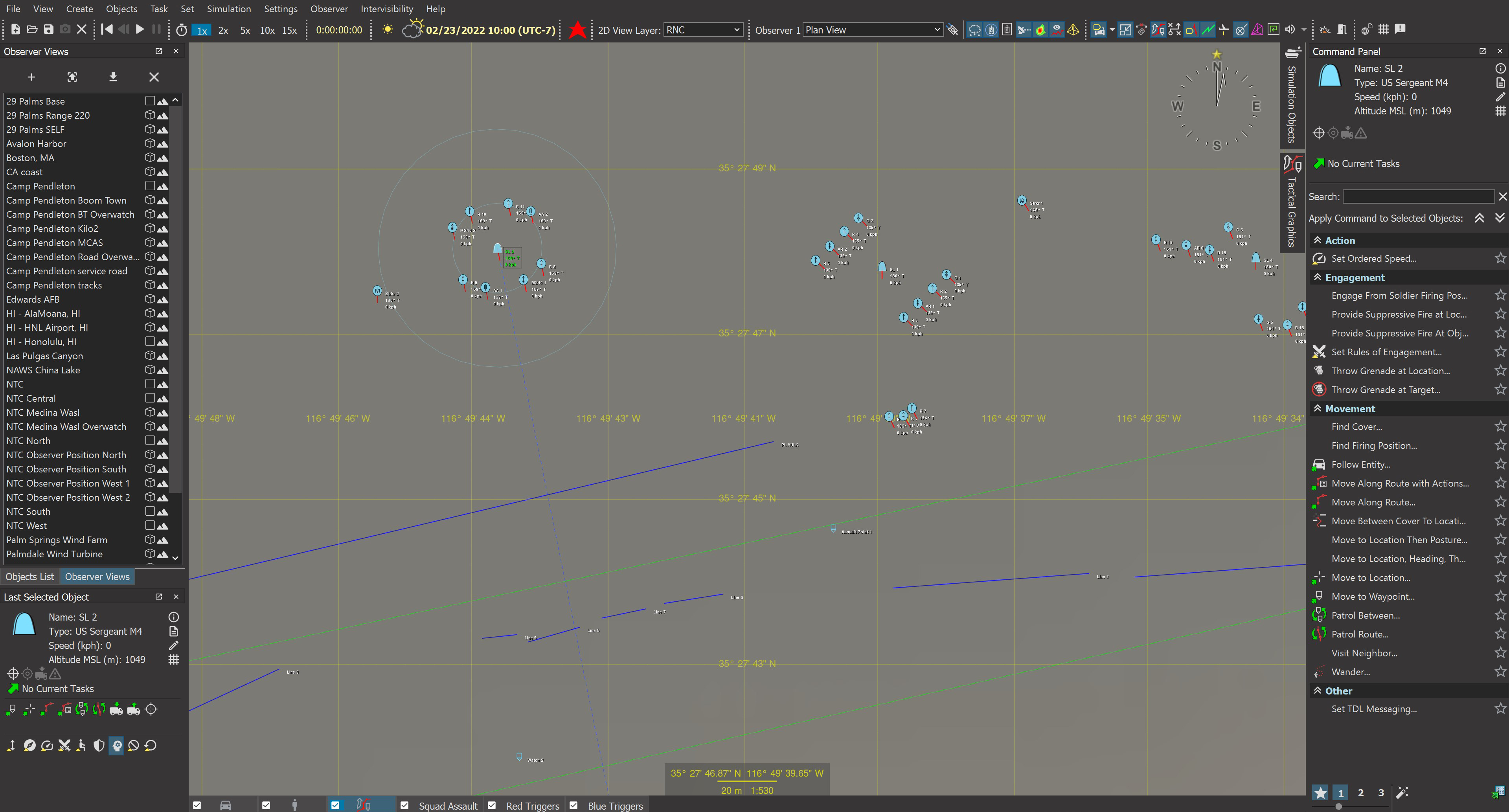1509x812 pixels.
Task: Open the 2D View Layer dropdown
Action: [x=703, y=30]
